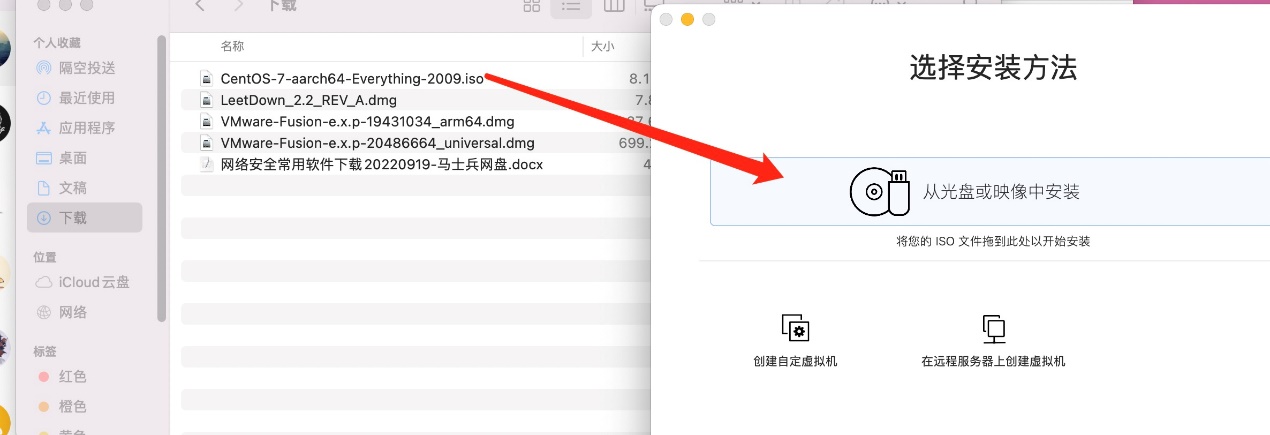1270x435 pixels.
Task: Switch Finder to list view
Action: point(571,7)
